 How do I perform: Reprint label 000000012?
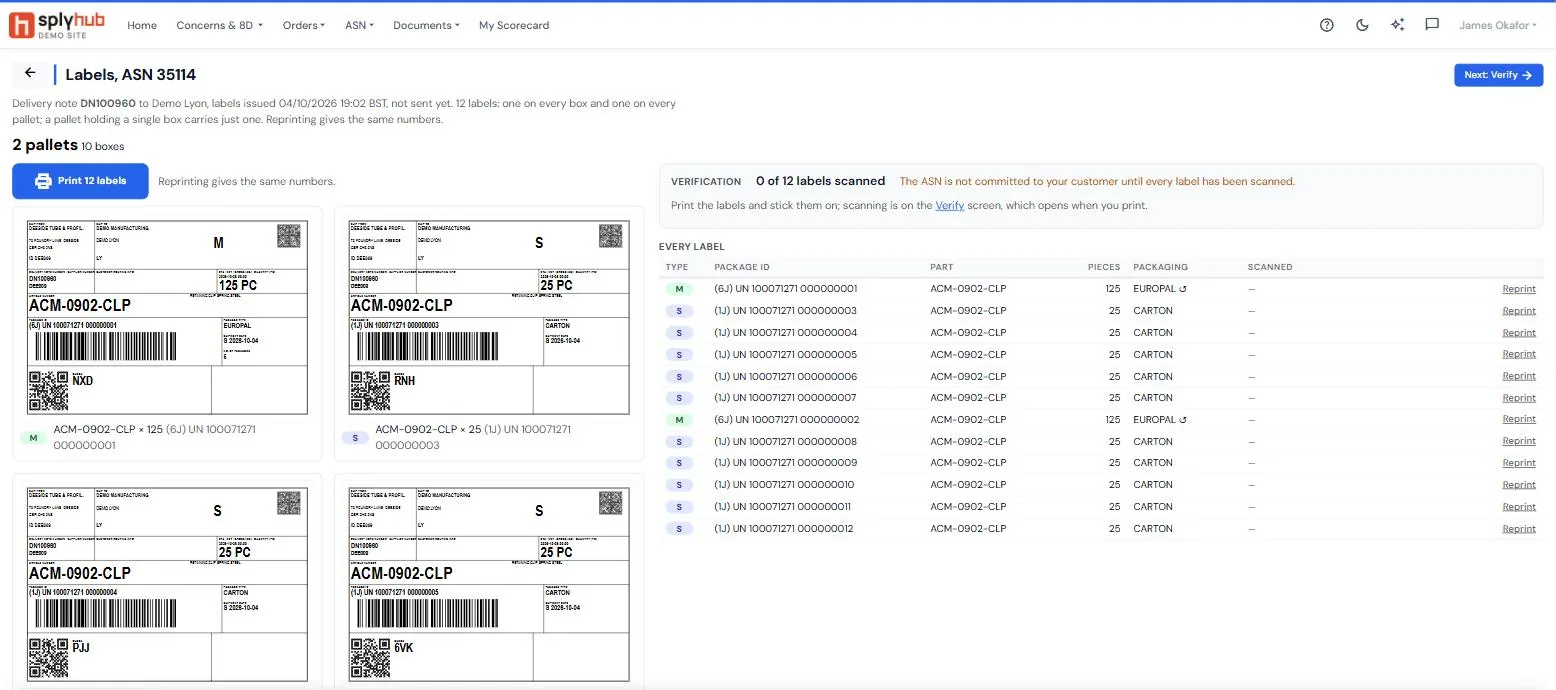click(1519, 529)
